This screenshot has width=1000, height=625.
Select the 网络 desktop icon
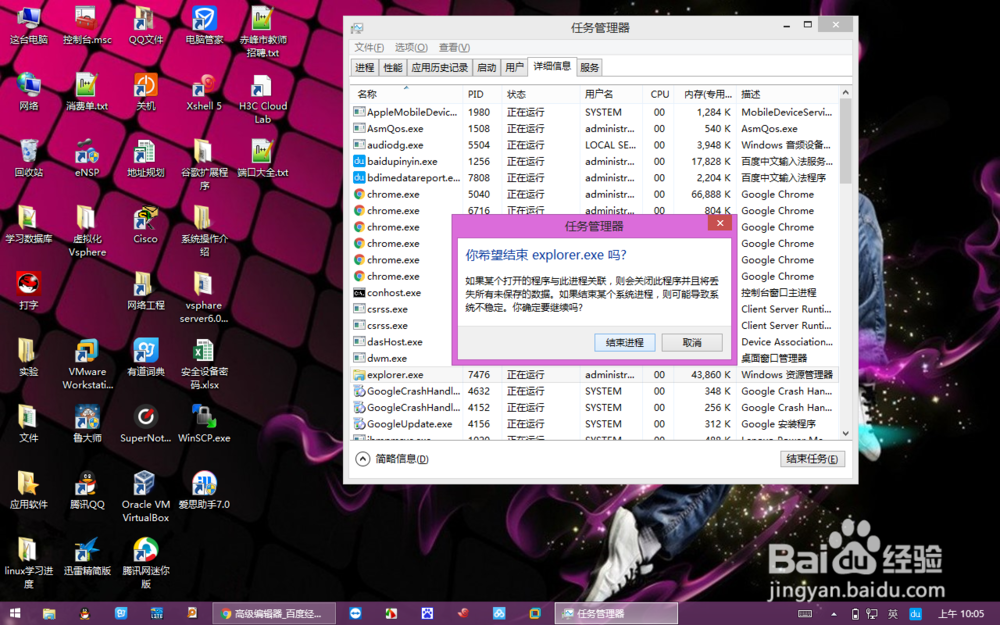(x=29, y=92)
